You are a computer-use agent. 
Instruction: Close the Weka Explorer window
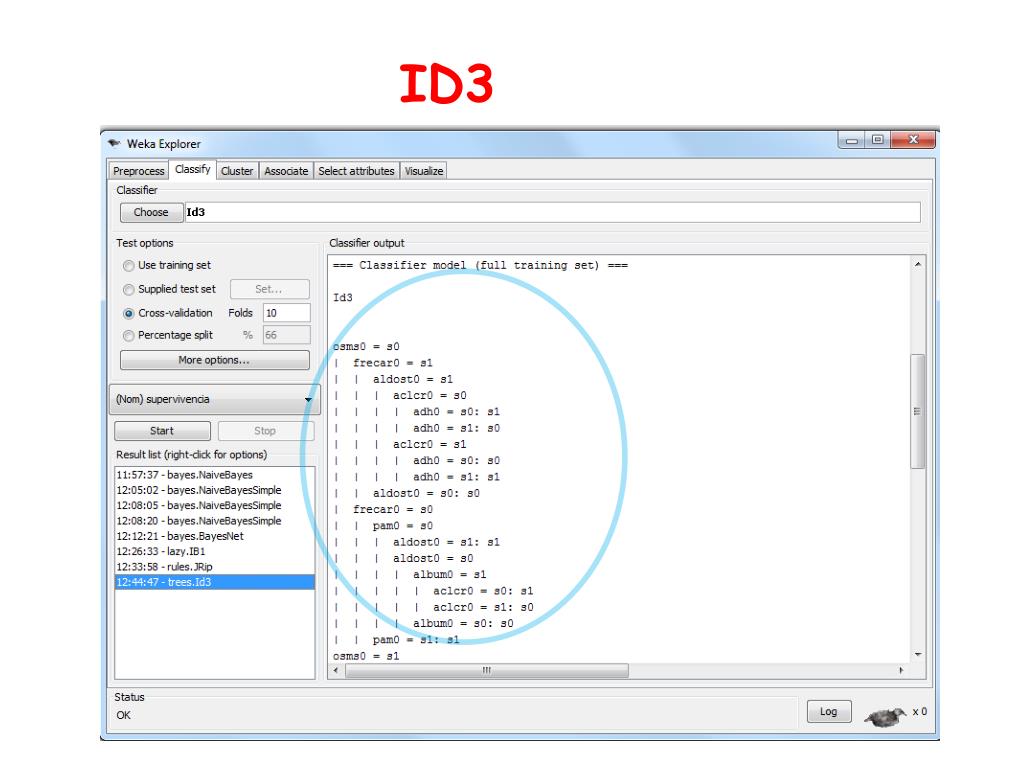click(x=913, y=140)
